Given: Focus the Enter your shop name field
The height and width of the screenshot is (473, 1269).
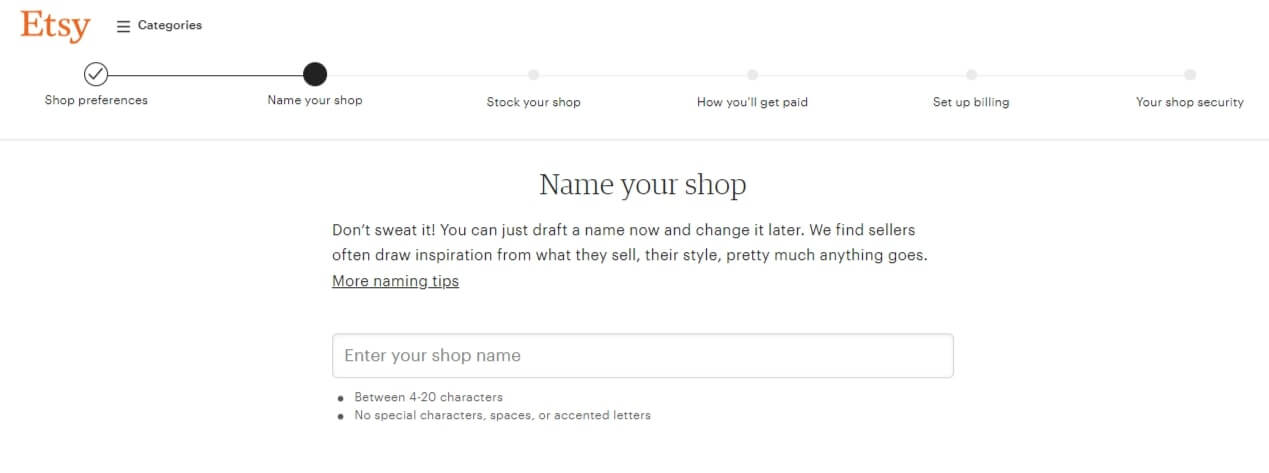Looking at the screenshot, I should pyautogui.click(x=642, y=356).
